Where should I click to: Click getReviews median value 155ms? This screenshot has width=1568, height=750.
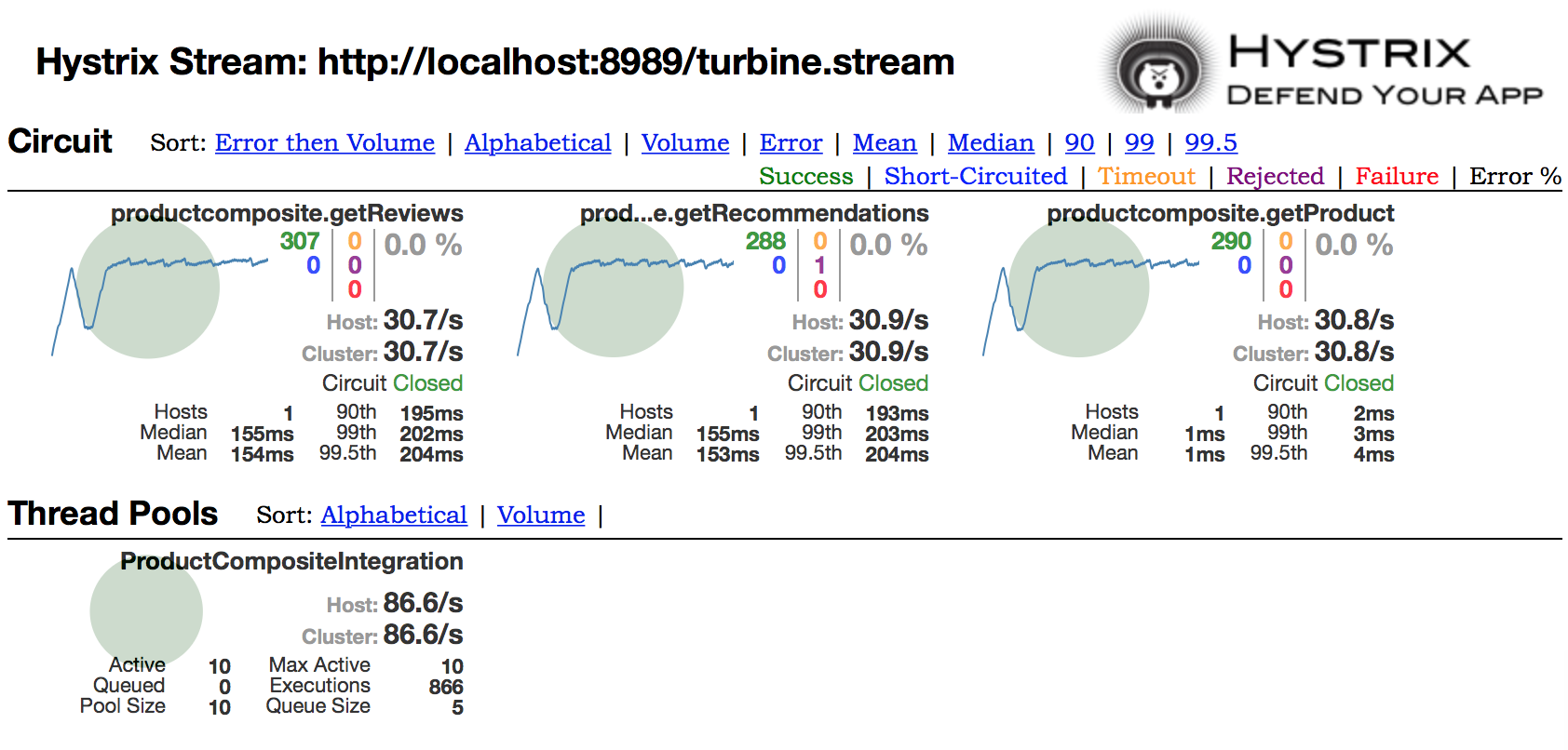[x=263, y=434]
